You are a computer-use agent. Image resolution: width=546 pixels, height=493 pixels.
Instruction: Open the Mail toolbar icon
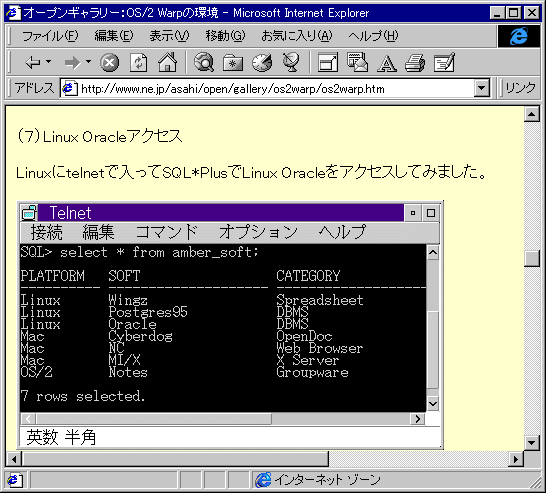coord(357,62)
